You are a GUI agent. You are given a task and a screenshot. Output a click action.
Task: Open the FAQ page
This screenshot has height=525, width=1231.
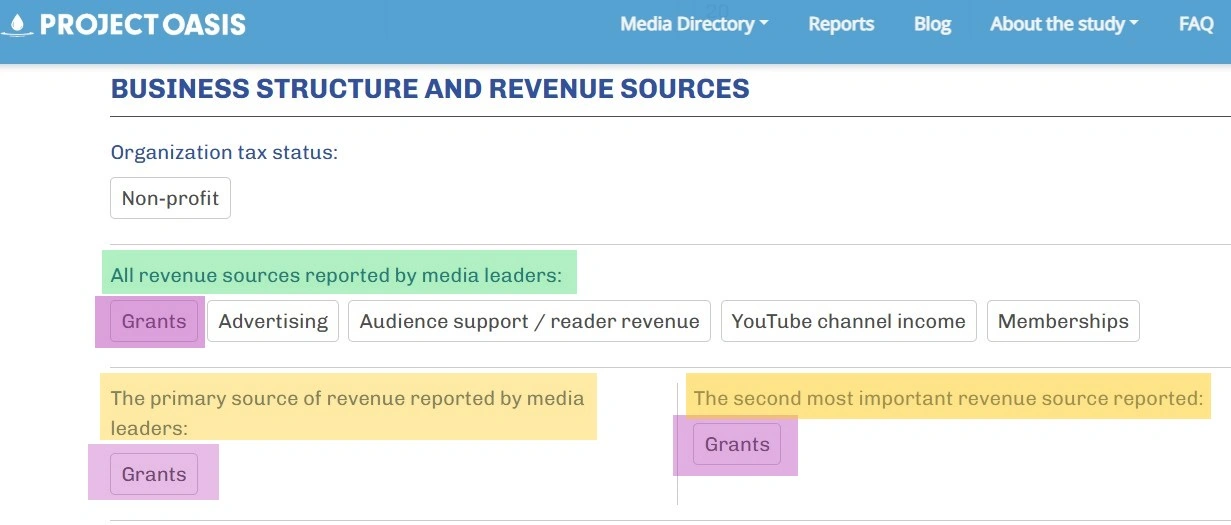pyautogui.click(x=1196, y=24)
